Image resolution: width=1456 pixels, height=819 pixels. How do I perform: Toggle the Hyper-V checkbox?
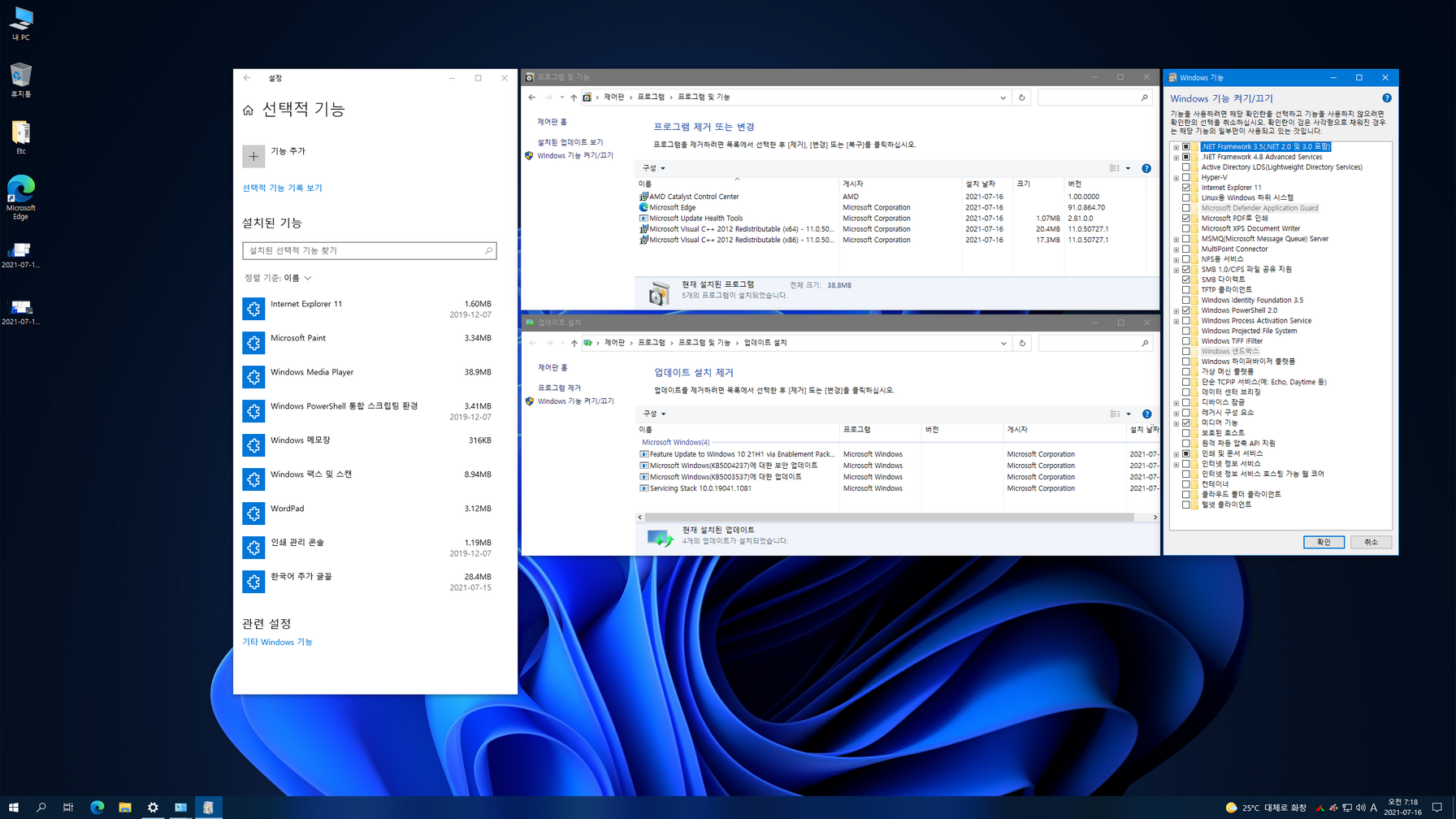[1186, 177]
